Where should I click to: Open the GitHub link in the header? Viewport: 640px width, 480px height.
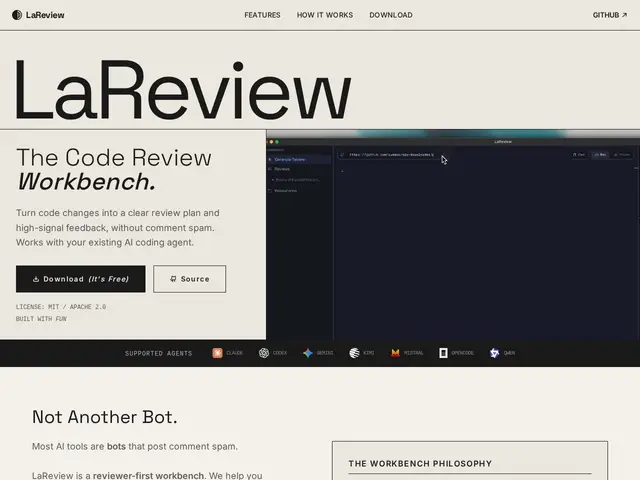(610, 15)
